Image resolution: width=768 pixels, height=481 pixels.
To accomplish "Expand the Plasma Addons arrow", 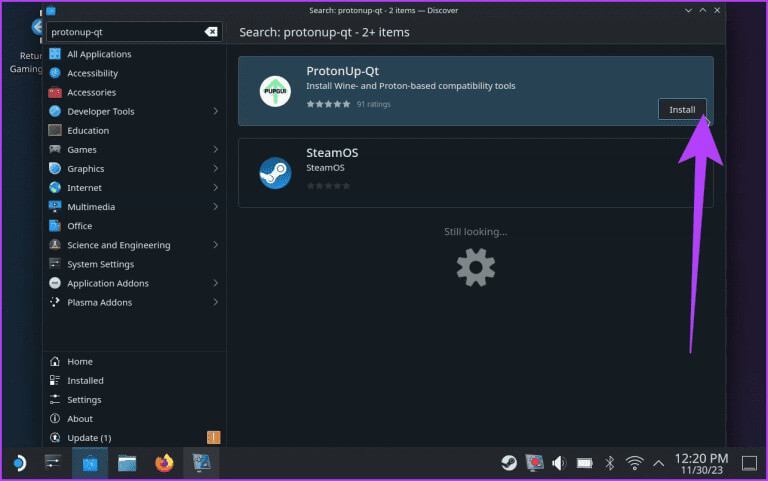I will [x=216, y=302].
